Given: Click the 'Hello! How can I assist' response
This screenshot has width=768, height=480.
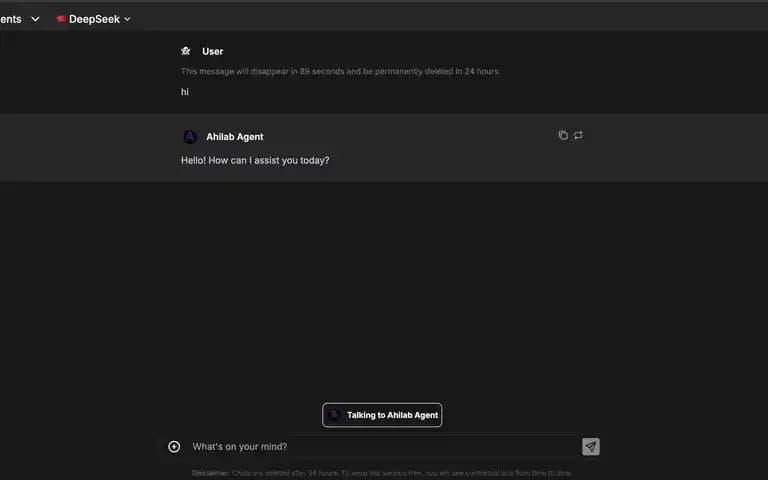Looking at the screenshot, I should coord(255,161).
